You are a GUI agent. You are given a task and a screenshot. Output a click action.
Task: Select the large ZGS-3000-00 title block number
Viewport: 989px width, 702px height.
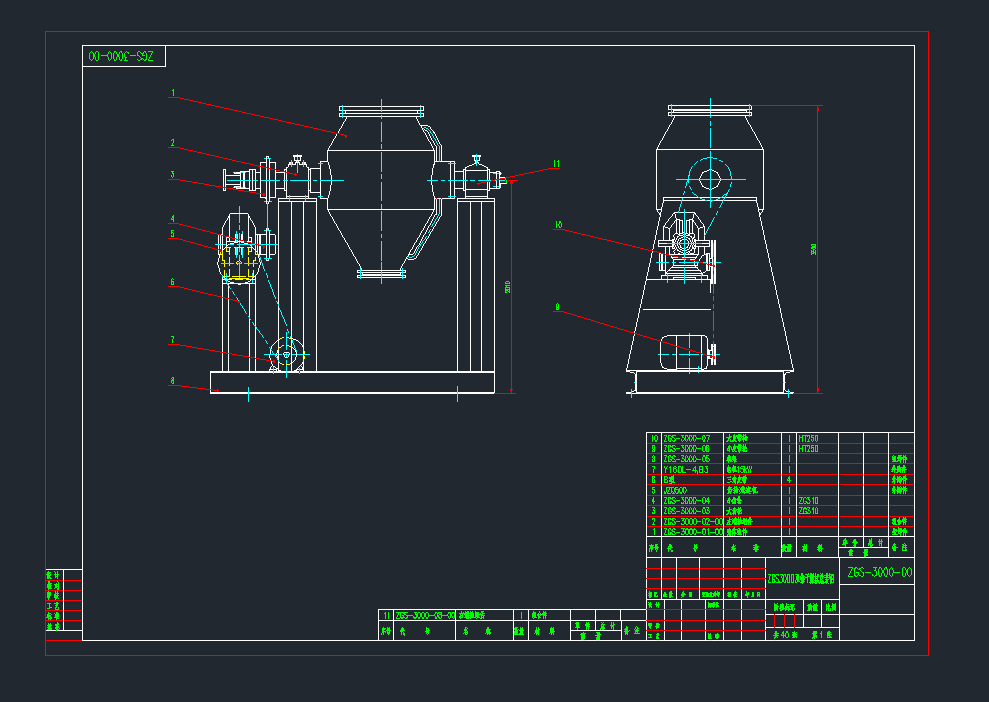[x=879, y=573]
